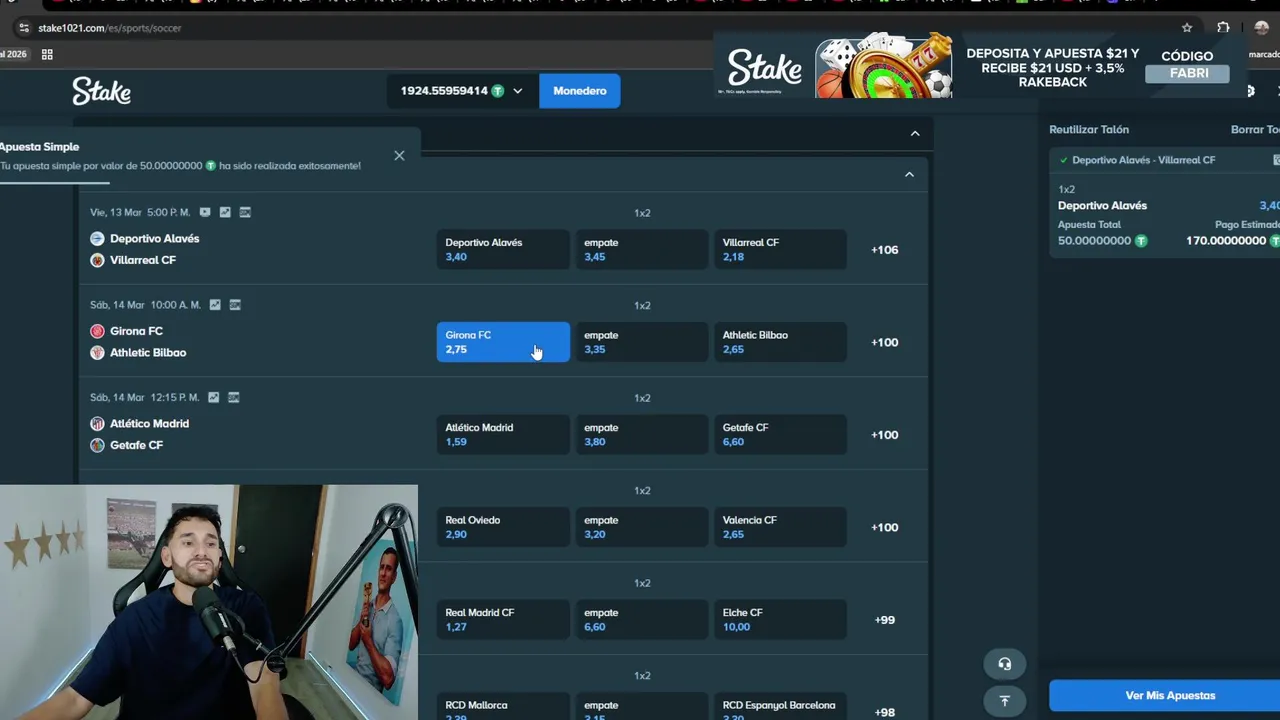The image size is (1280, 720).
Task: Close the Apuesta Simple notification
Action: pyautogui.click(x=399, y=155)
